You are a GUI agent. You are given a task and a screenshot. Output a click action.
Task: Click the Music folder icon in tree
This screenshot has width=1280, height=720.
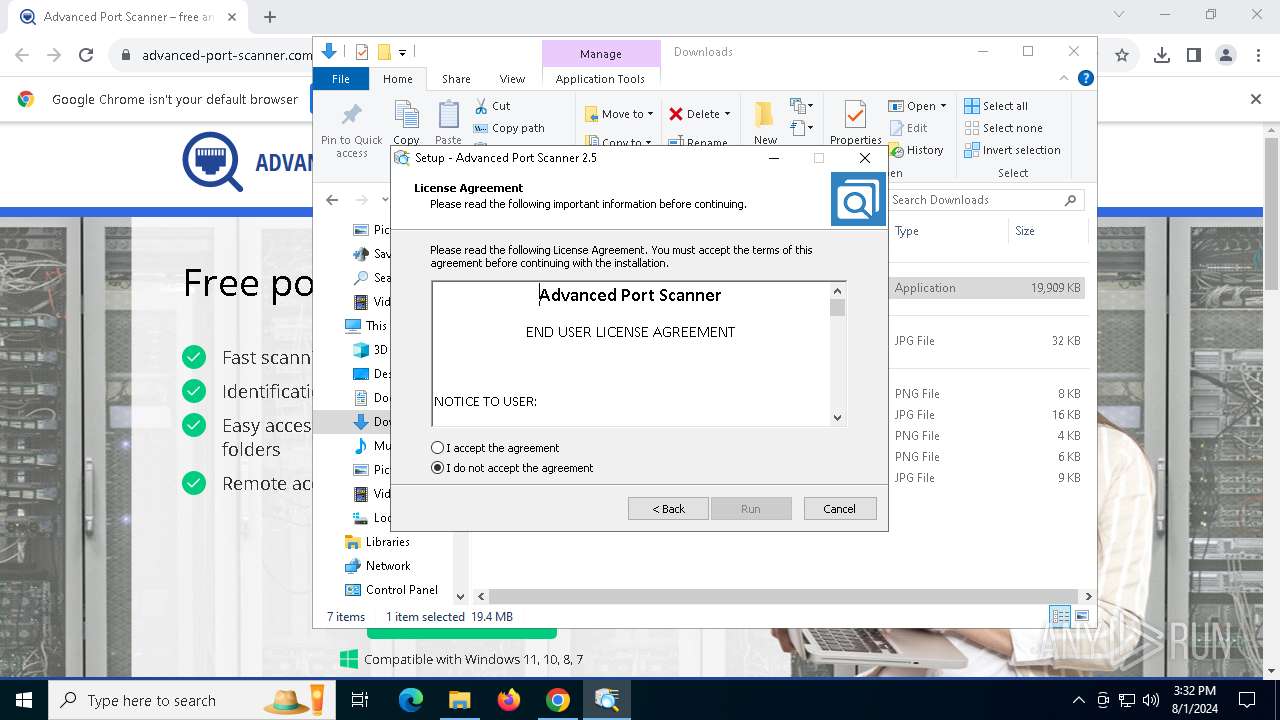[x=361, y=446]
